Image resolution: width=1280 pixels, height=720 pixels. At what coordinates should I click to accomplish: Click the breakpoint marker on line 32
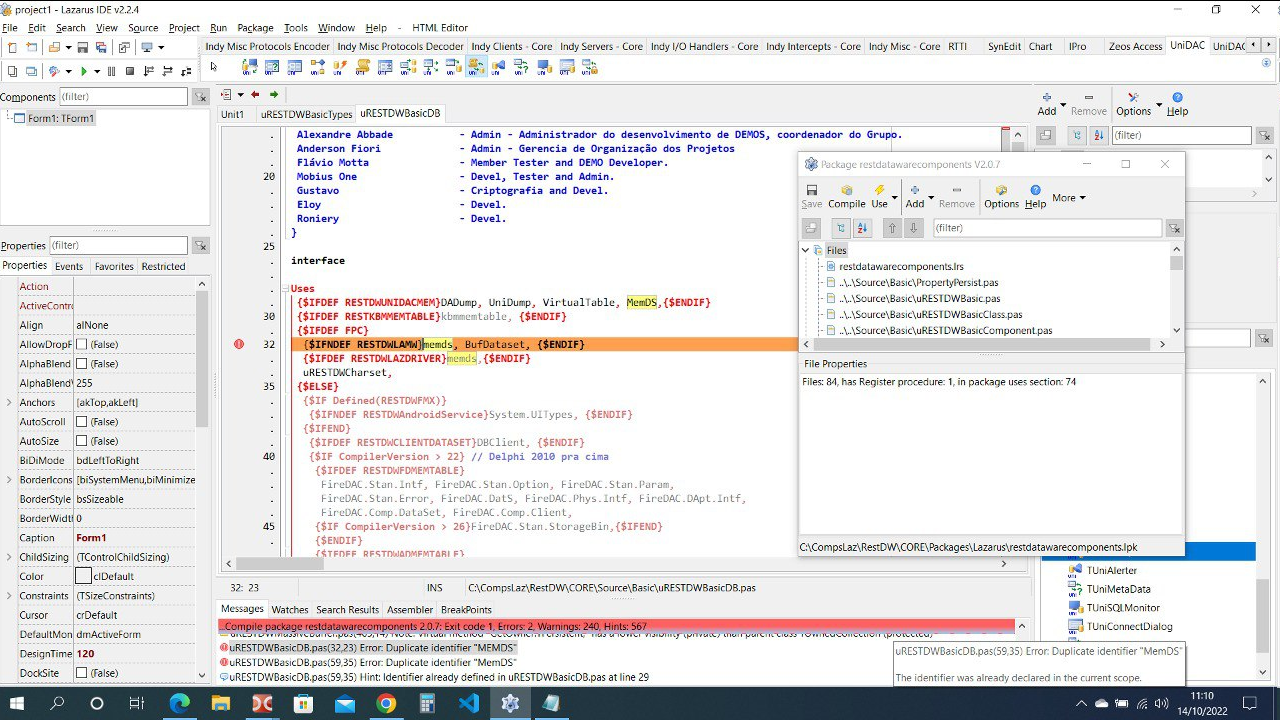click(239, 345)
